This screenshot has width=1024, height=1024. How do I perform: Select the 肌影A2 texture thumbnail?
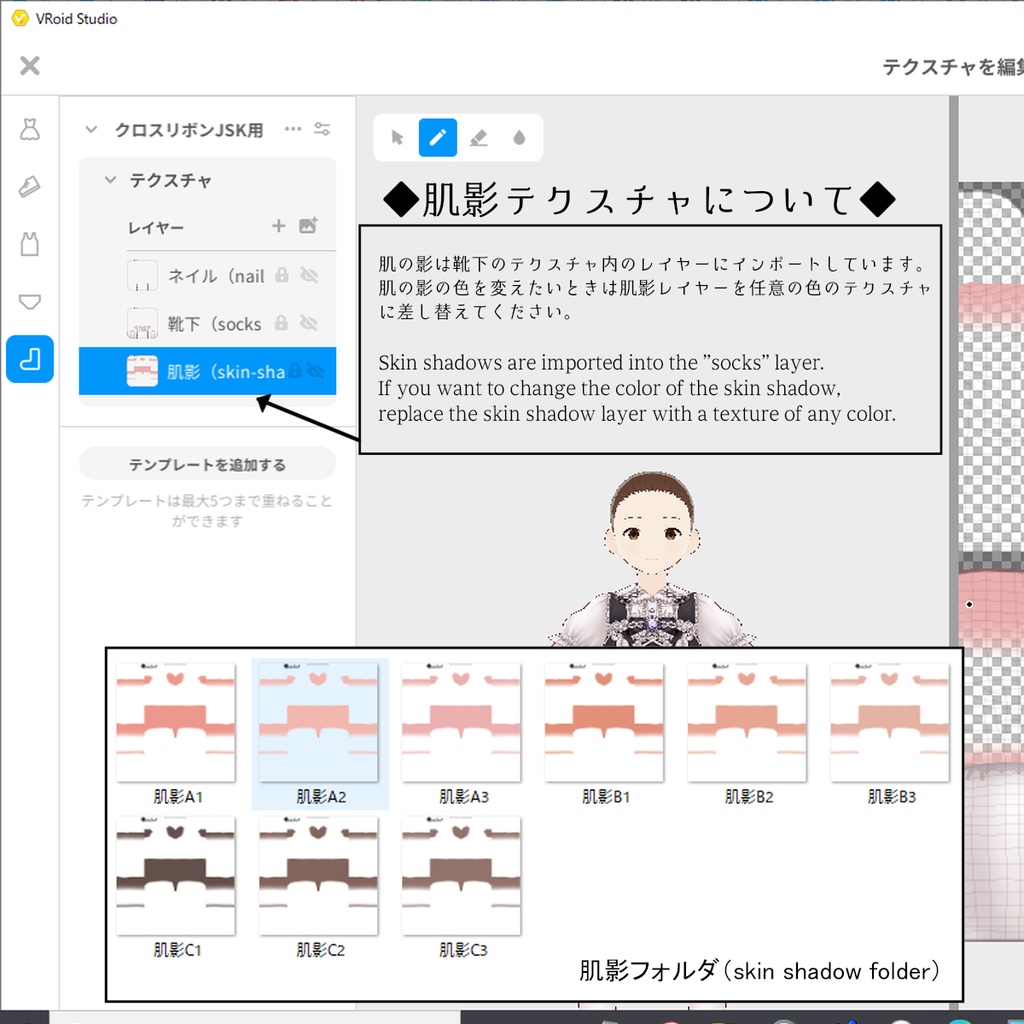(x=319, y=722)
